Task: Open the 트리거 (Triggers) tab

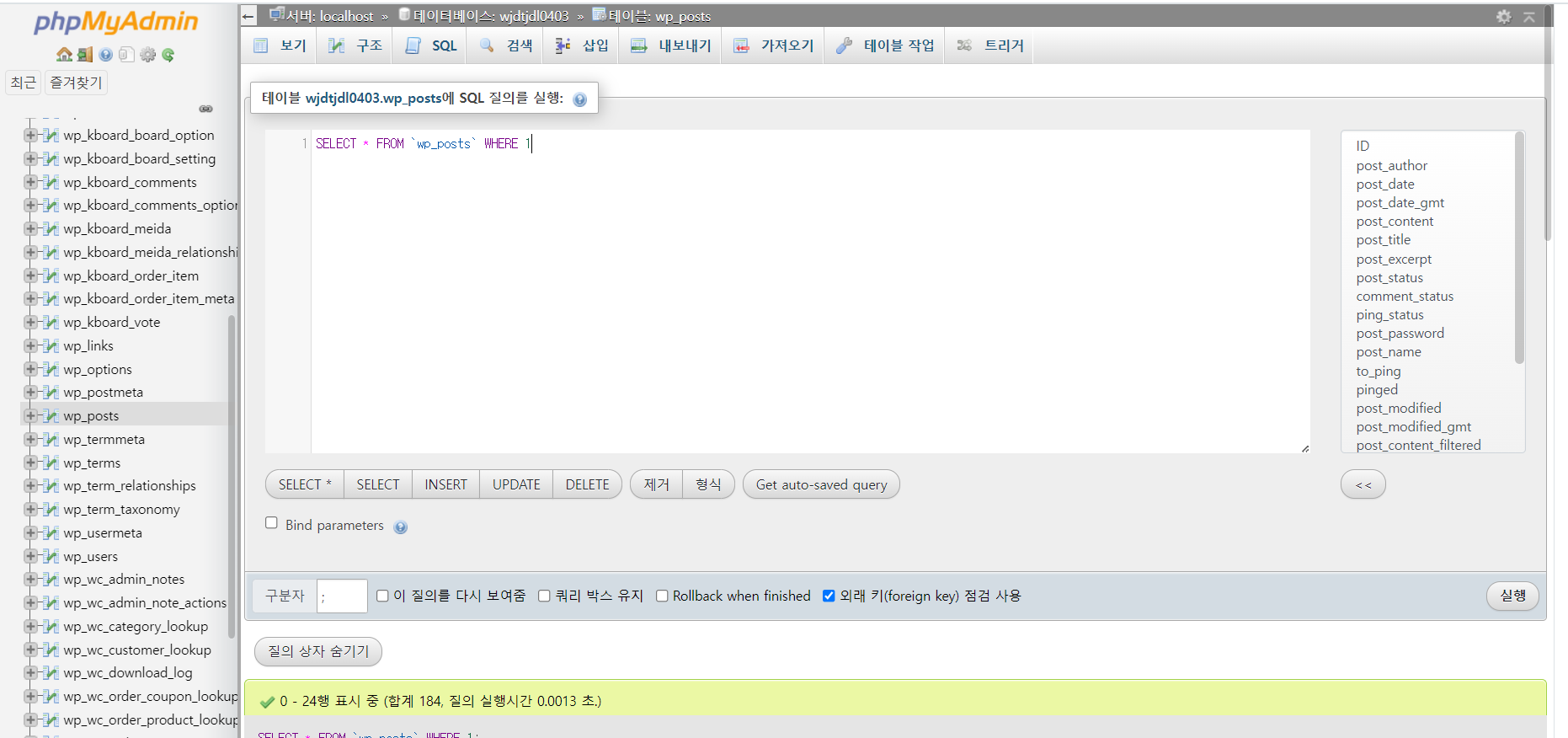Action: click(990, 45)
